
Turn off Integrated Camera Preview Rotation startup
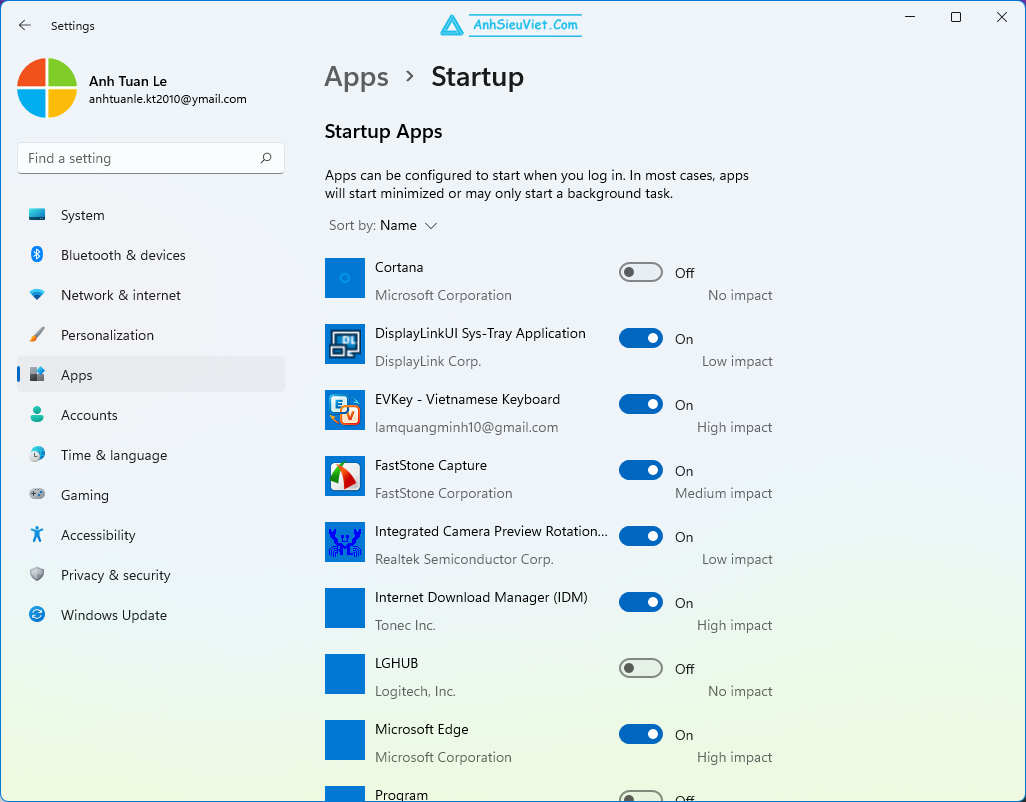(x=641, y=536)
